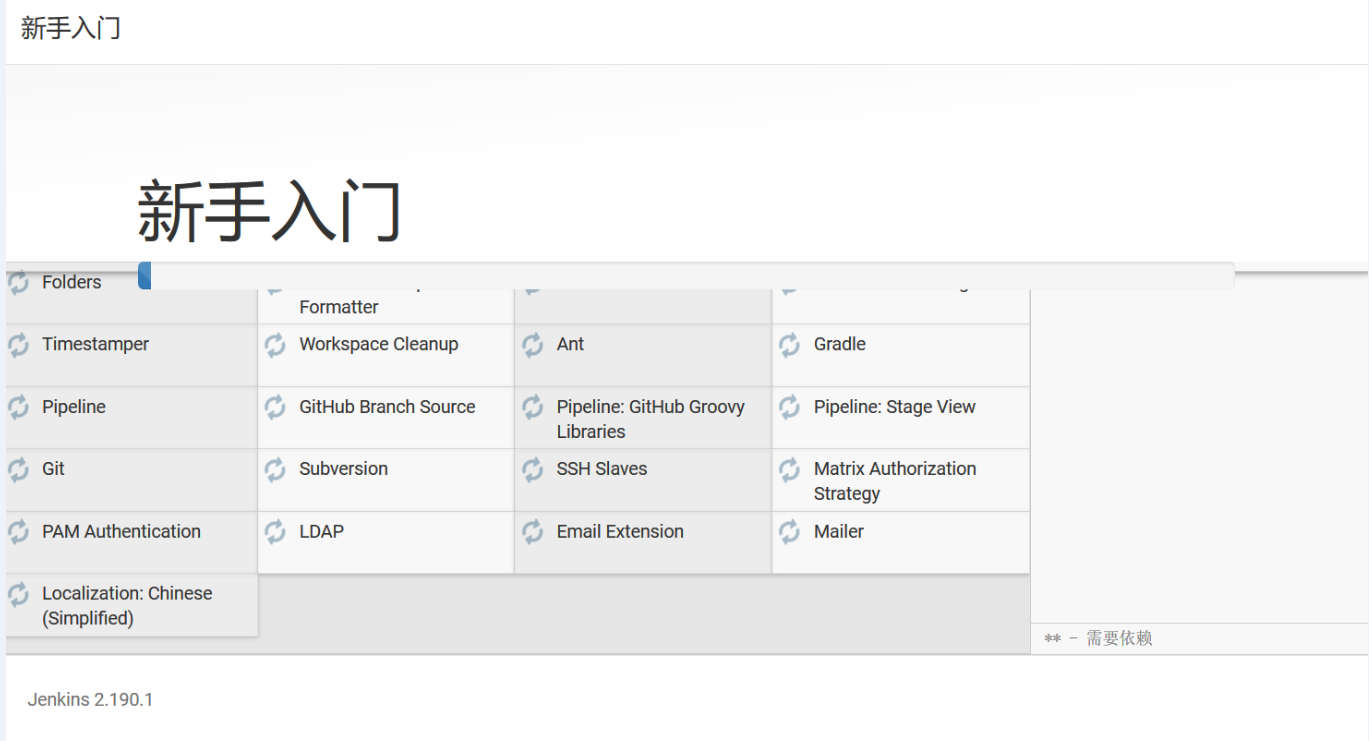This screenshot has height=741, width=1369.
Task: Click the sync icon beside Folders
Action: 19,284
